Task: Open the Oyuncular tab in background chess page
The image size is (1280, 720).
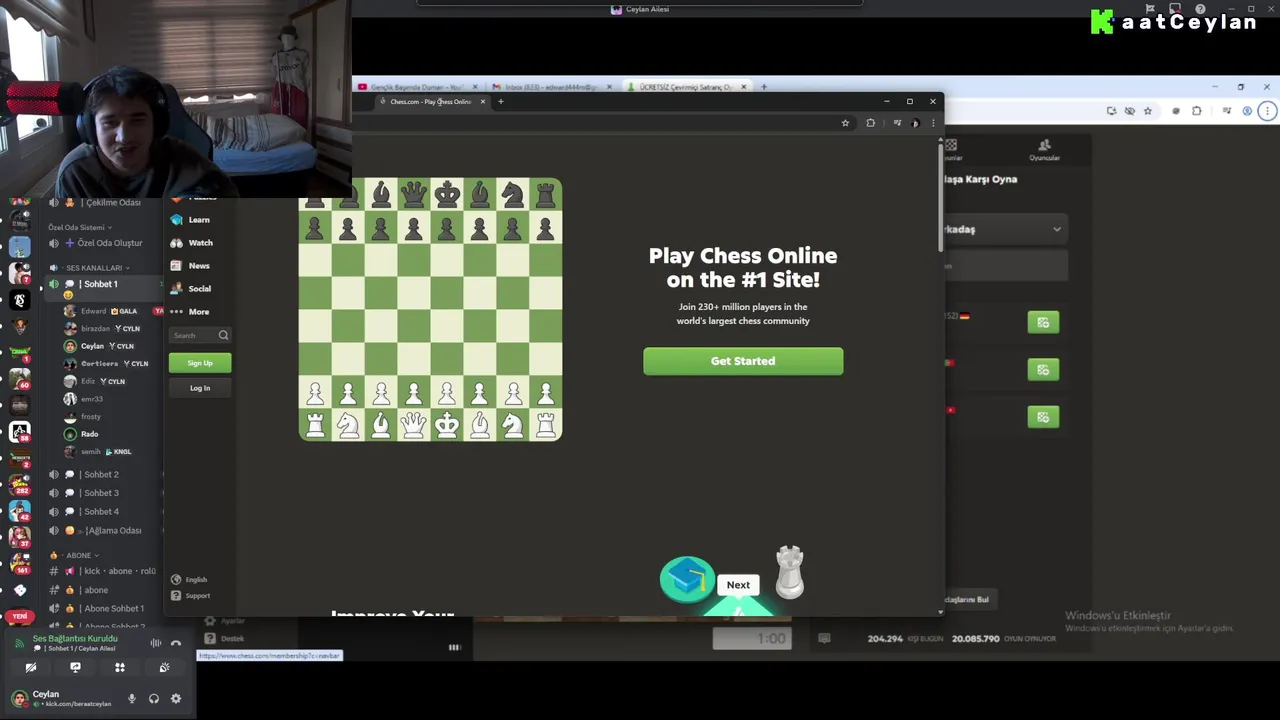Action: point(1044,150)
